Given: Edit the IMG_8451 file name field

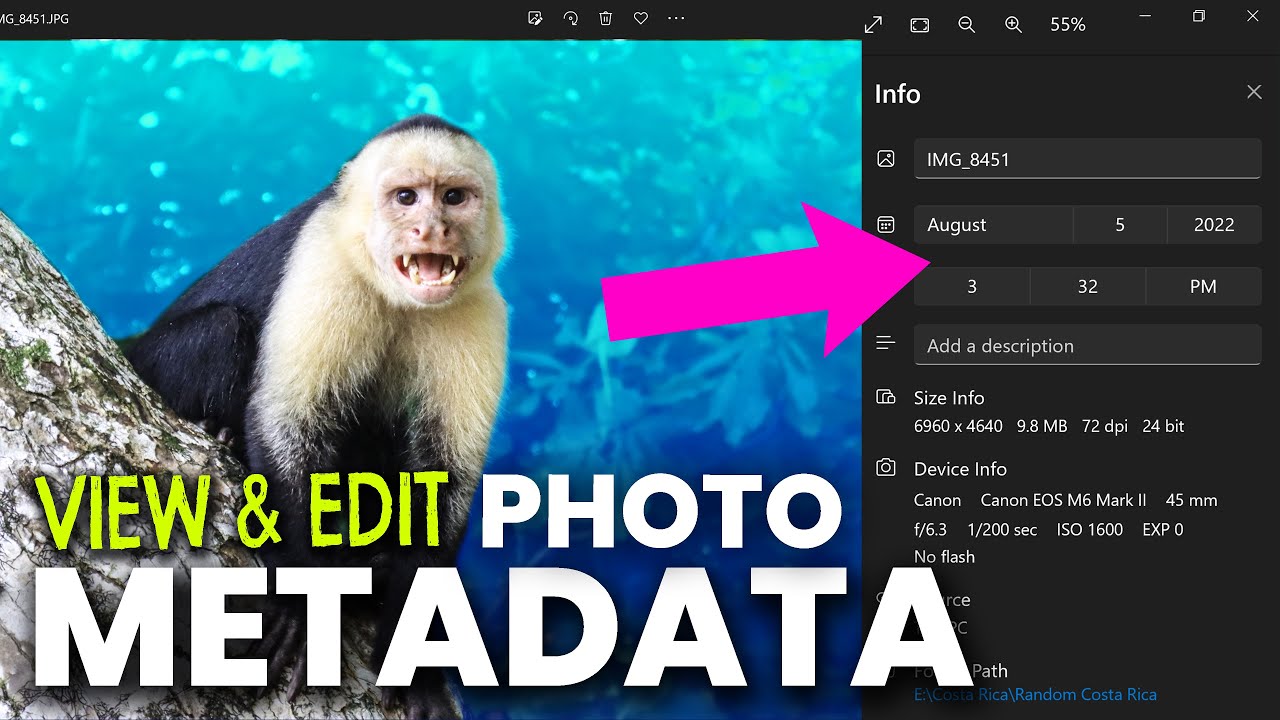Looking at the screenshot, I should point(1087,159).
